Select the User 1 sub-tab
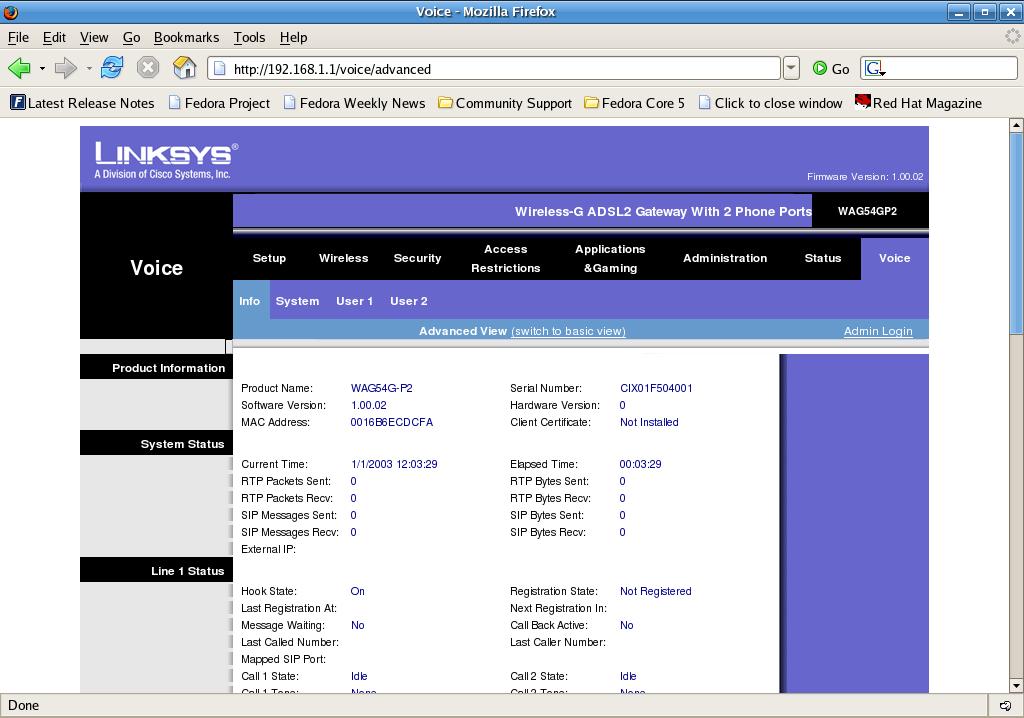 click(354, 301)
